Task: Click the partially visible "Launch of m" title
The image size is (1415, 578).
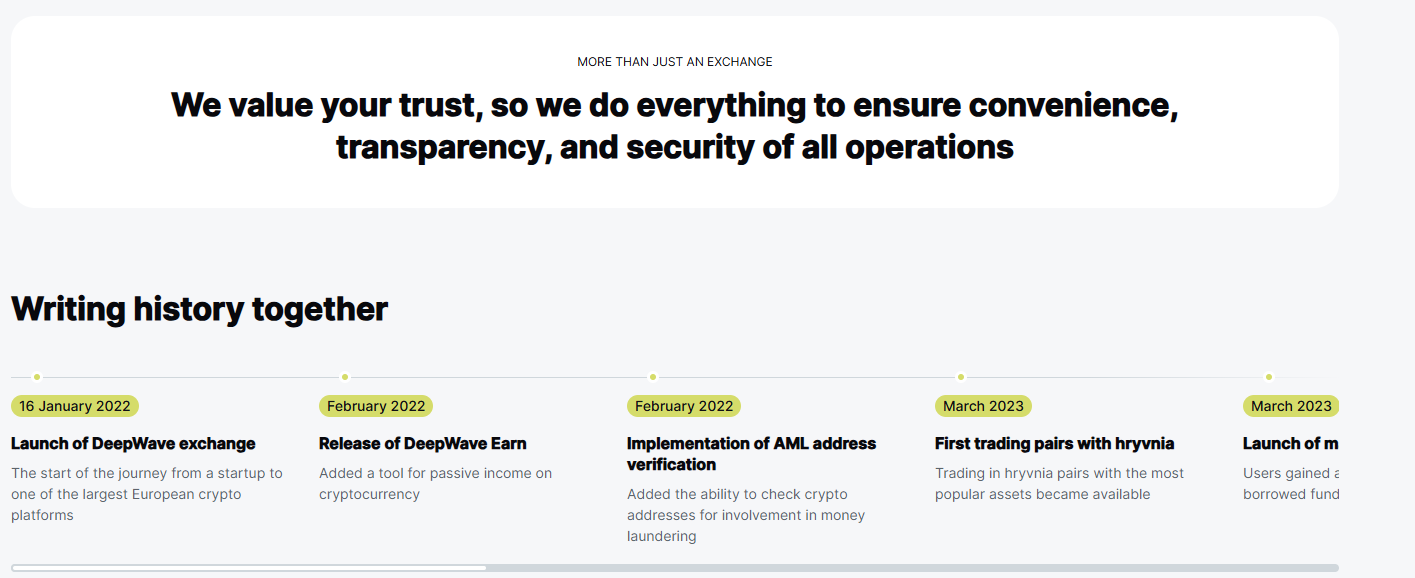Action: (x=1290, y=443)
